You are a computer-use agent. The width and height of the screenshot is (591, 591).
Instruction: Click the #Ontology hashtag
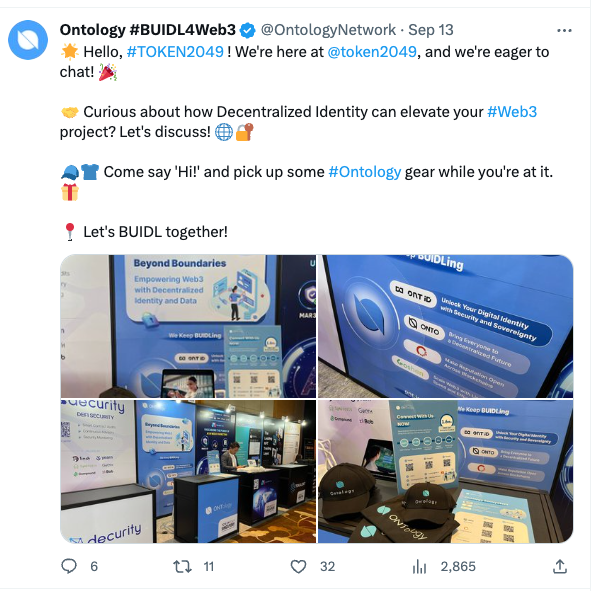pyautogui.click(x=364, y=172)
